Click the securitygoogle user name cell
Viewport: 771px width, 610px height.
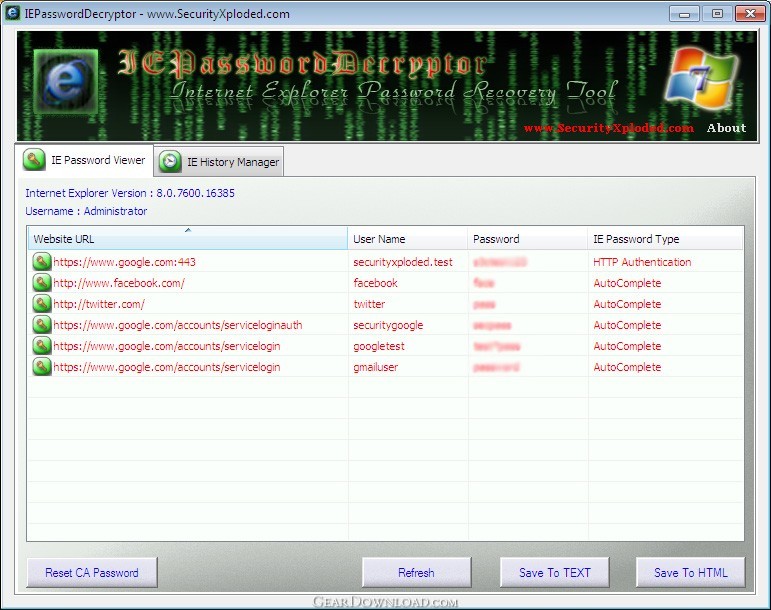coord(388,325)
